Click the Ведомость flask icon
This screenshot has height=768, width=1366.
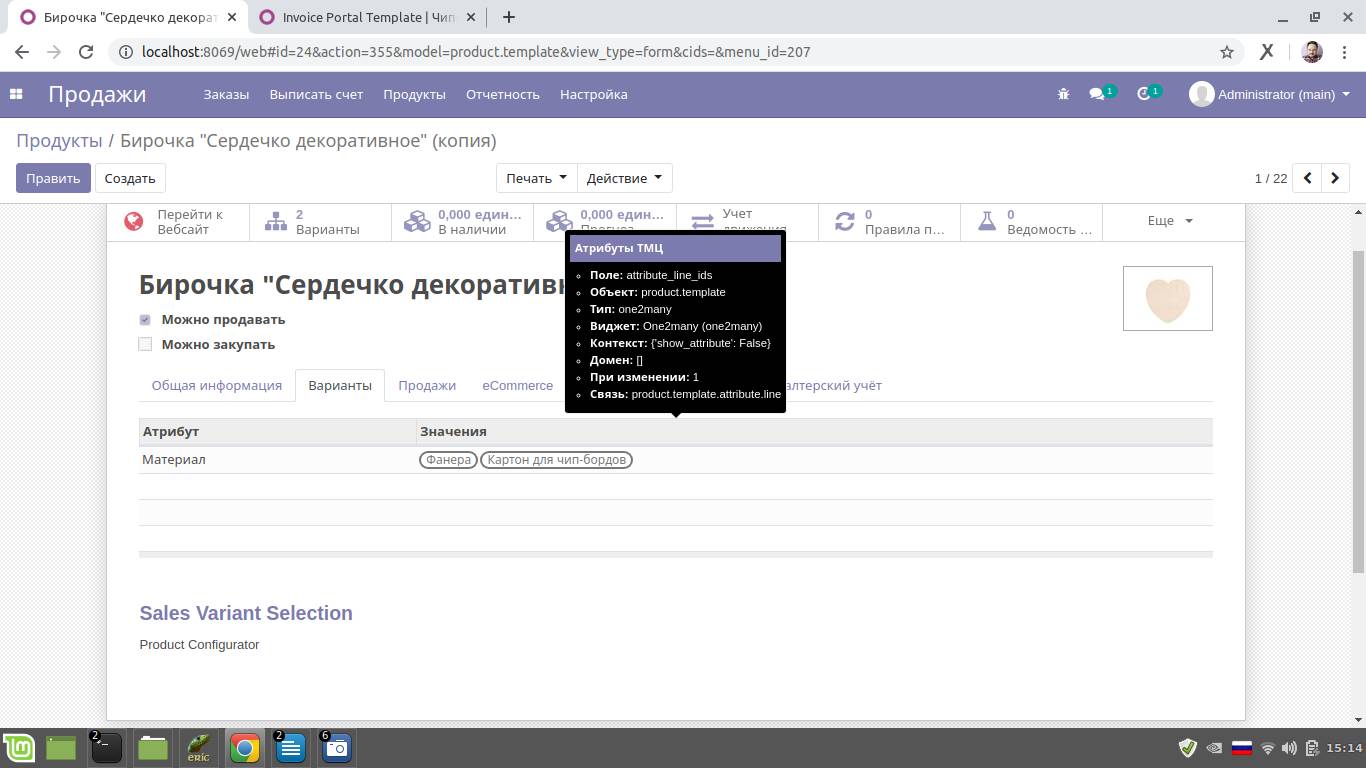[987, 221]
